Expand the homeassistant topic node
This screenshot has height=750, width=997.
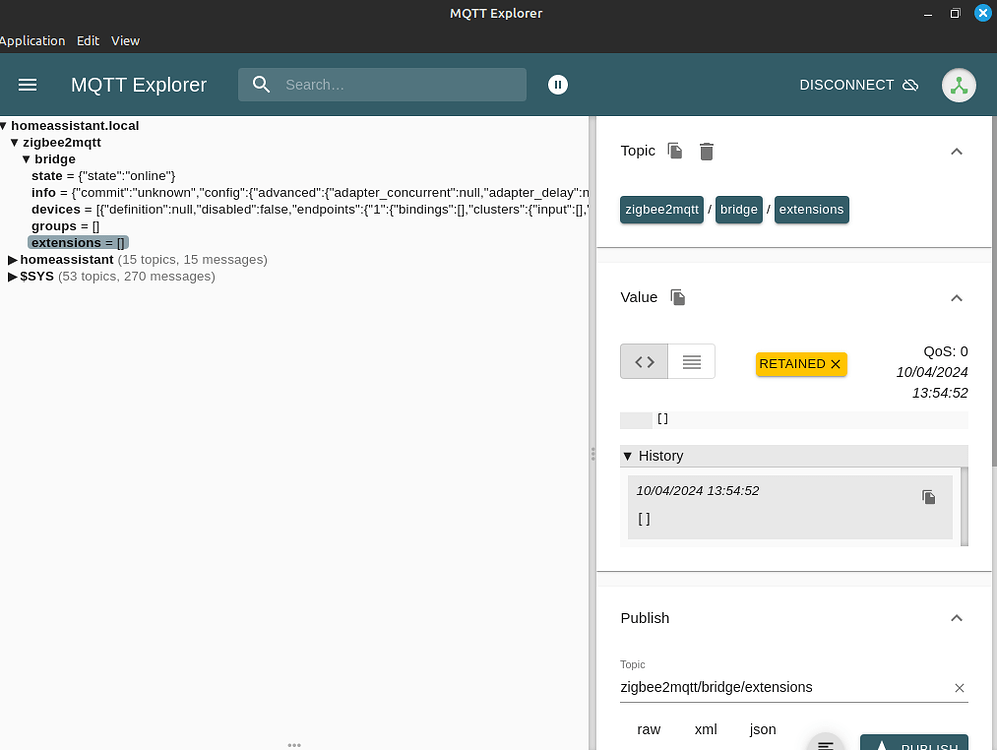pos(12,259)
